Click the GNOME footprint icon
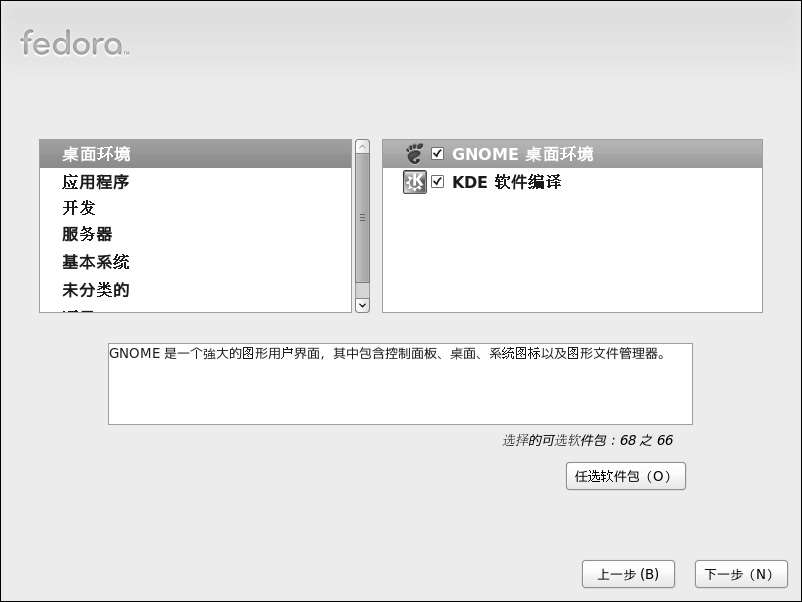The image size is (802, 602). pos(414,153)
